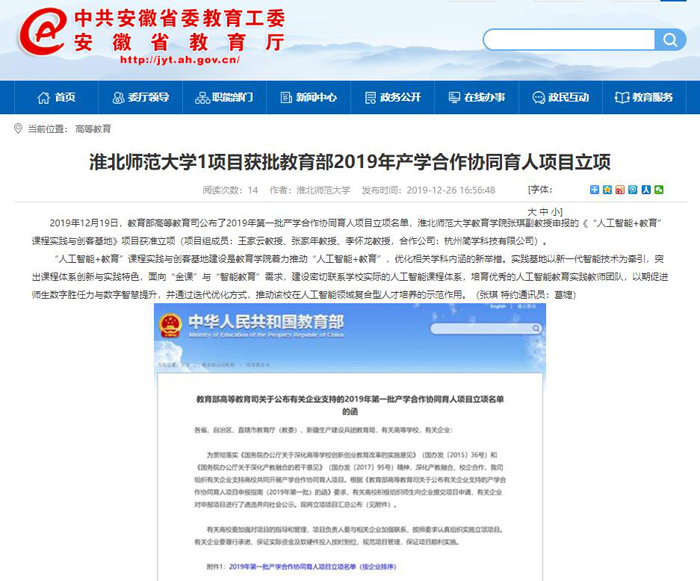
Task: Click the location pin icon
Action: [x=18, y=129]
